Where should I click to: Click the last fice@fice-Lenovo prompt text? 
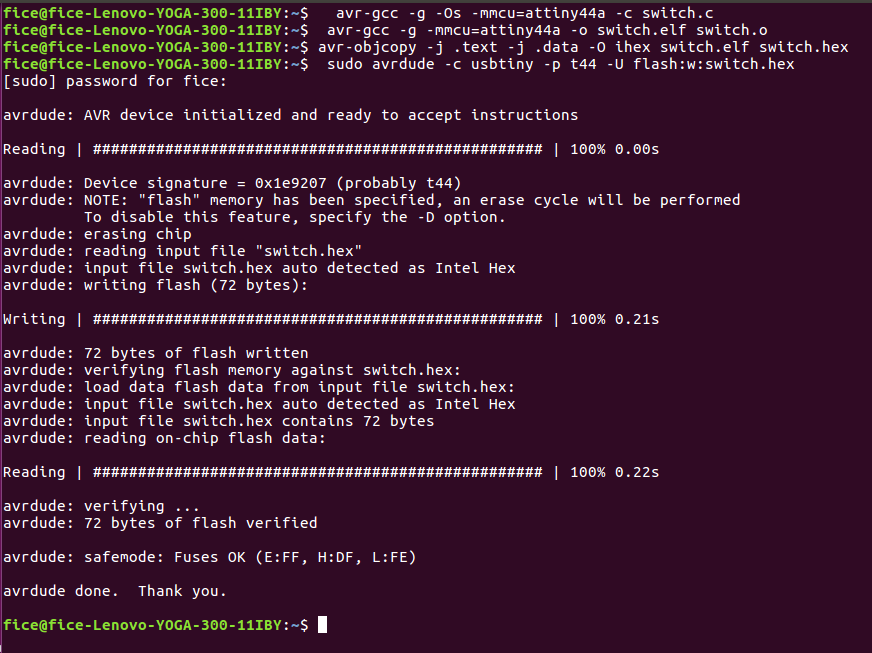pyautogui.click(x=155, y=625)
